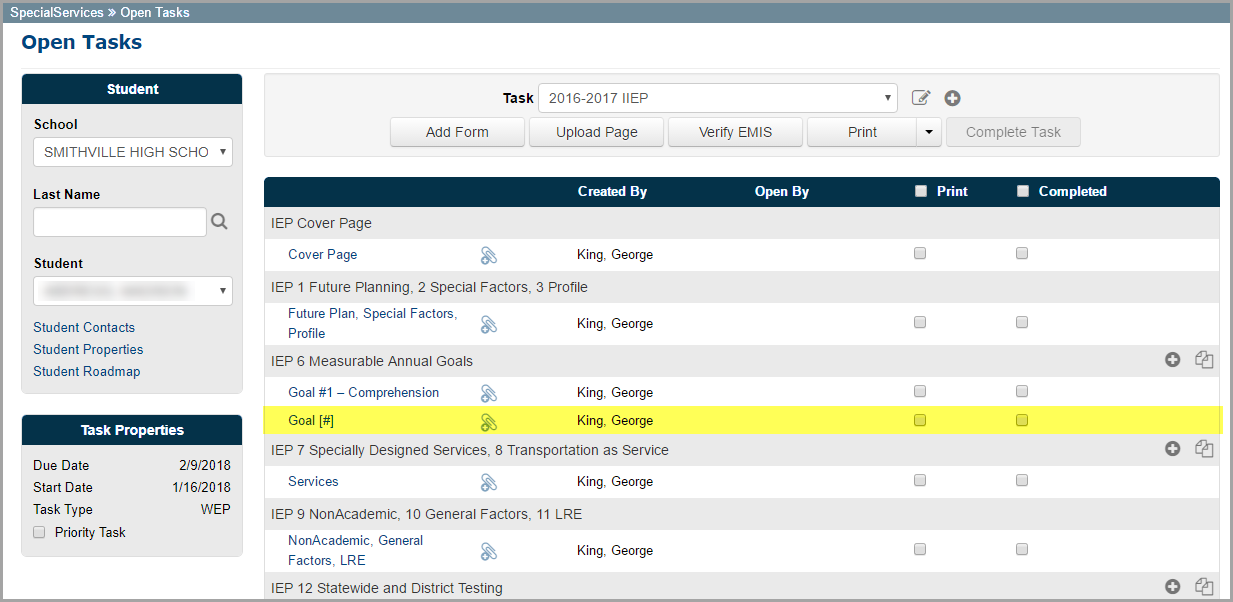The image size is (1233, 602).
Task: Toggle the Completed header select-all checkbox
Action: 1022,191
